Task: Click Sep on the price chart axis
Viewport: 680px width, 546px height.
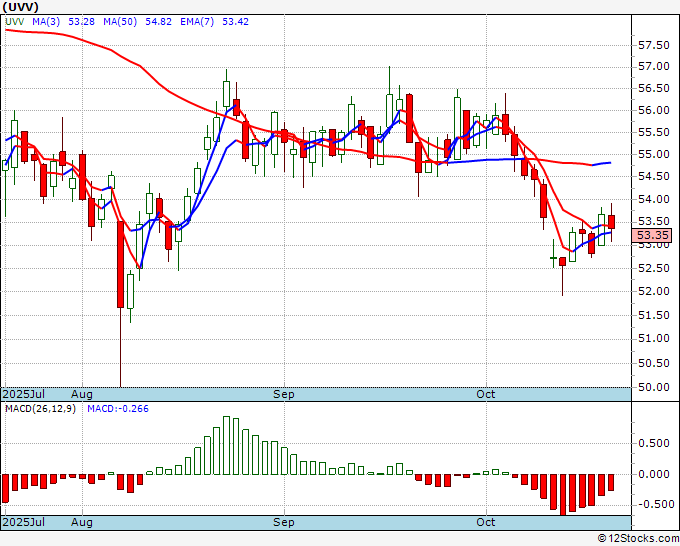Action: [x=284, y=394]
